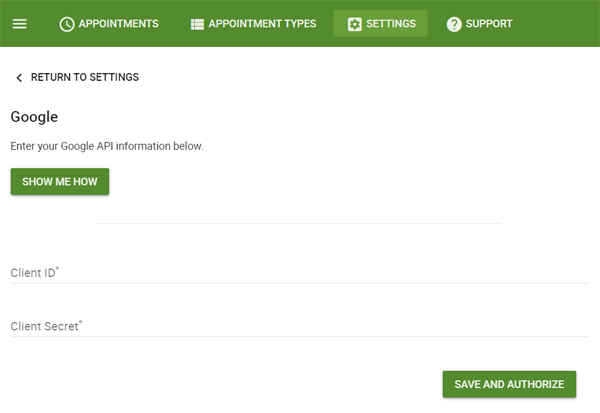Open the Appointments tab
Image resolution: width=600 pixels, height=413 pixels.
click(x=109, y=24)
